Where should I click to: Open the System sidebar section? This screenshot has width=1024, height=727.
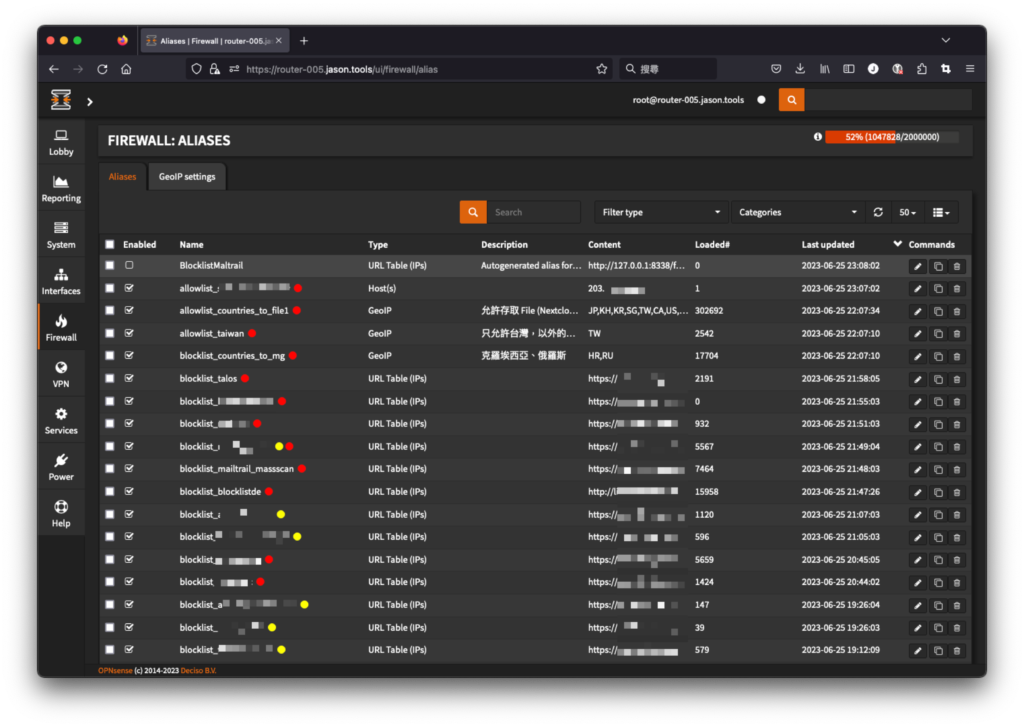click(61, 235)
